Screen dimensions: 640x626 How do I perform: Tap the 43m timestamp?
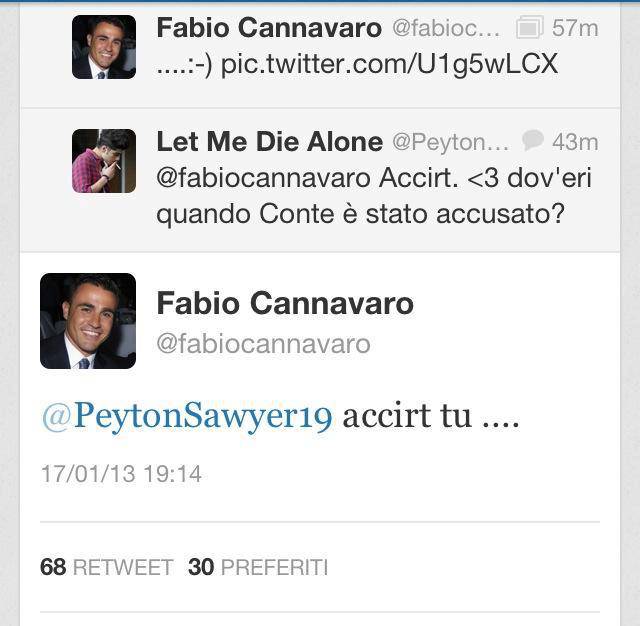pos(575,141)
